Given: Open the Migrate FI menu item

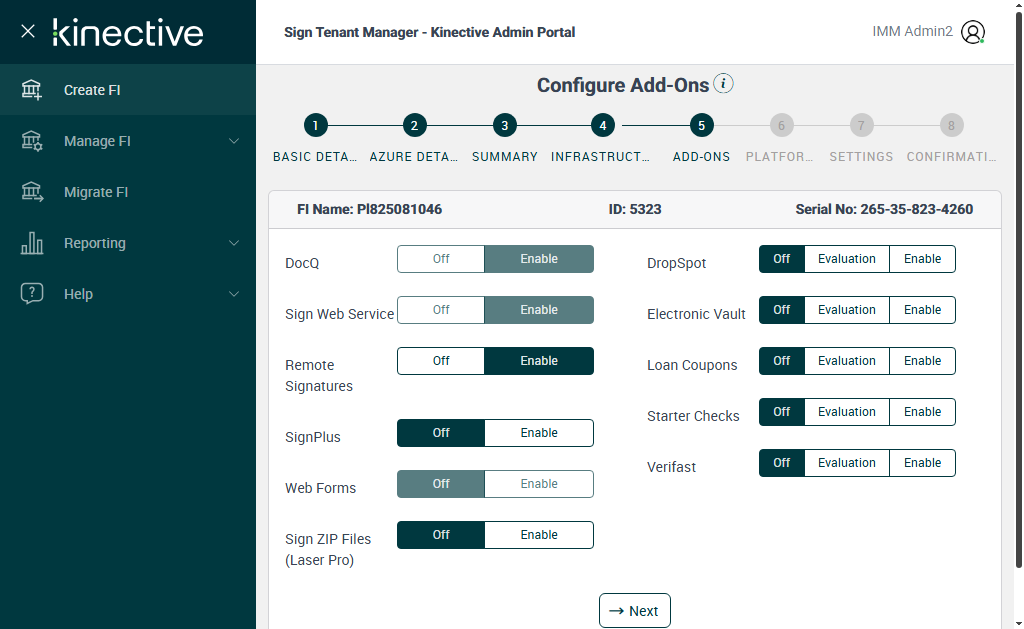Looking at the screenshot, I should pyautogui.click(x=128, y=191).
